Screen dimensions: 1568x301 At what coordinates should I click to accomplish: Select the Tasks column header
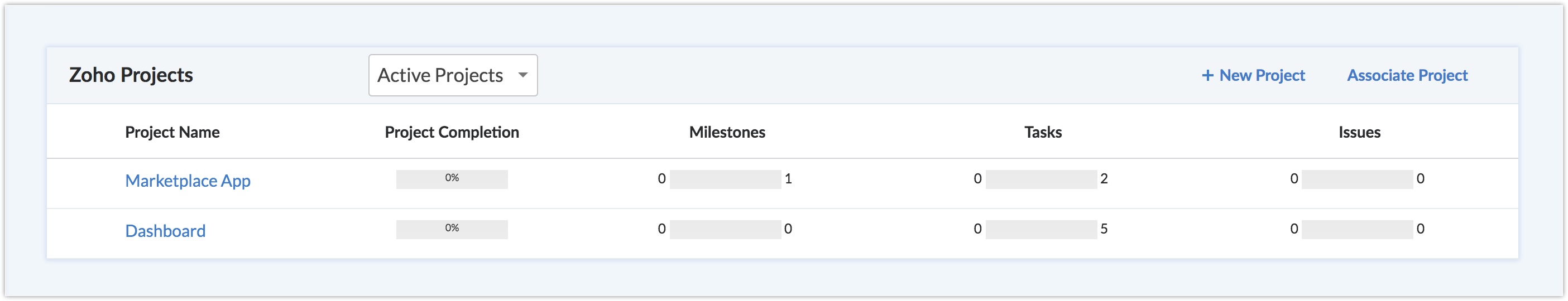1043,132
